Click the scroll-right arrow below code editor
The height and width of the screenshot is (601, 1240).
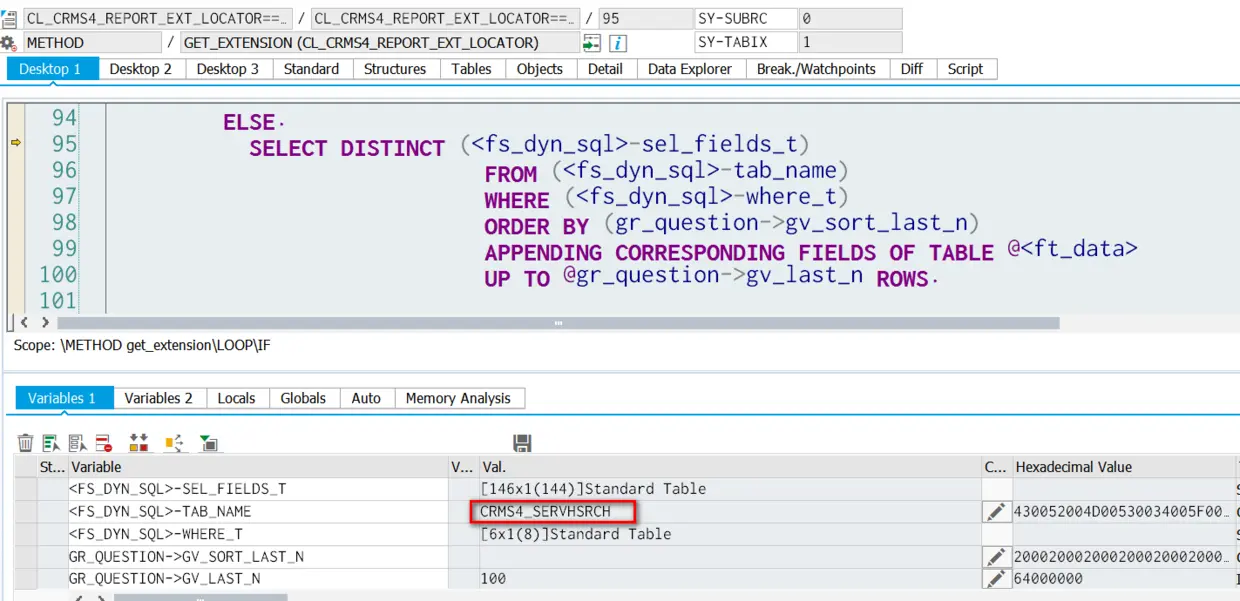(x=44, y=322)
